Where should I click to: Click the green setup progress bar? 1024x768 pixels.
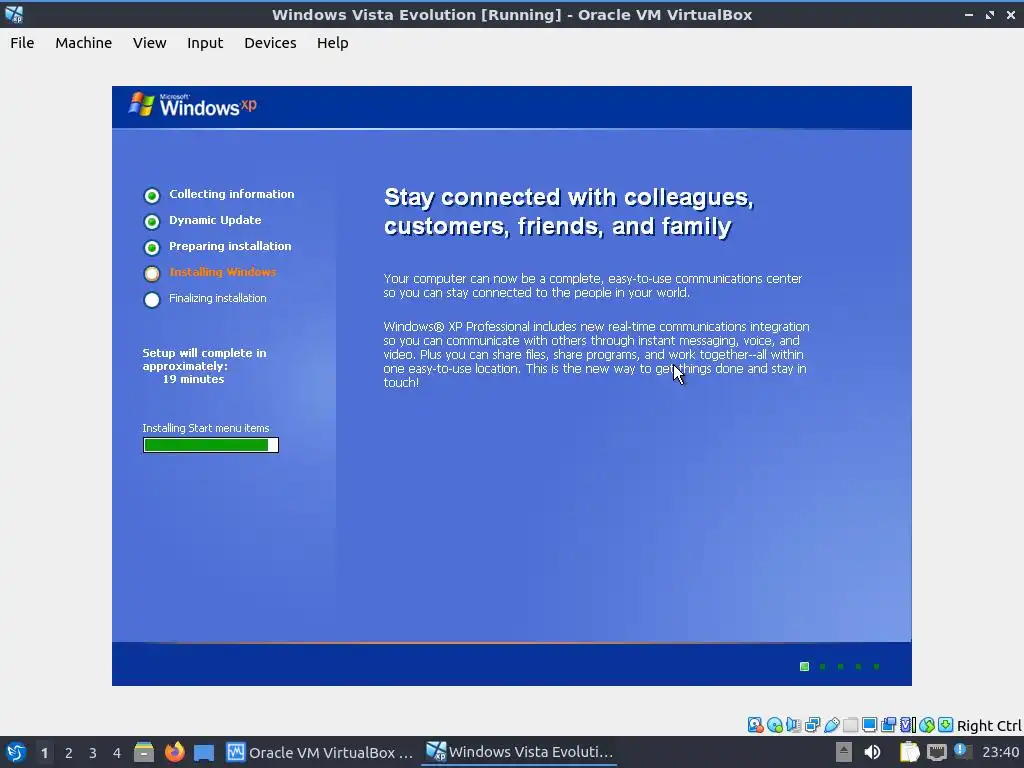tap(211, 445)
